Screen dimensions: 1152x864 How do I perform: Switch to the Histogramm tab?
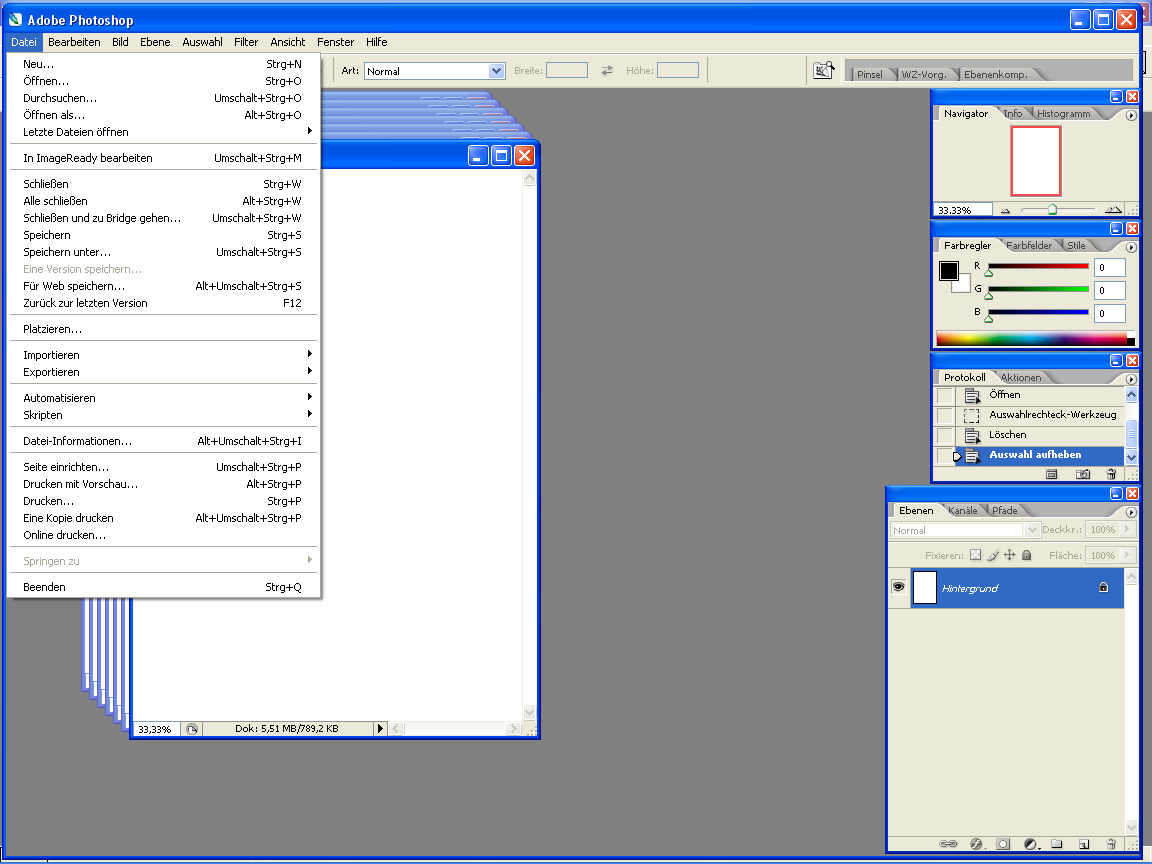coord(1064,114)
